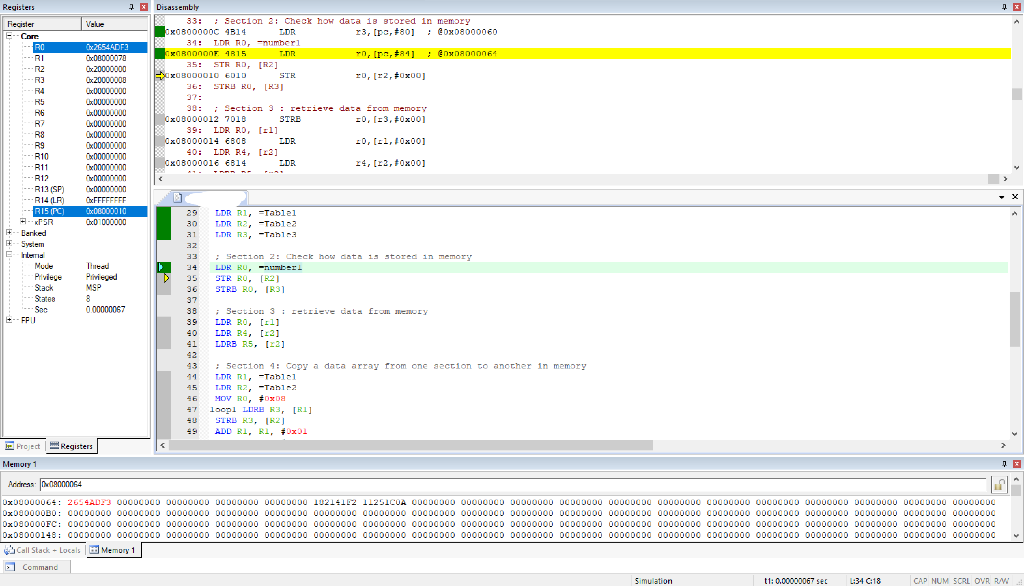Expand the Banked register group
Image resolution: width=1024 pixels, height=586 pixels.
point(9,233)
